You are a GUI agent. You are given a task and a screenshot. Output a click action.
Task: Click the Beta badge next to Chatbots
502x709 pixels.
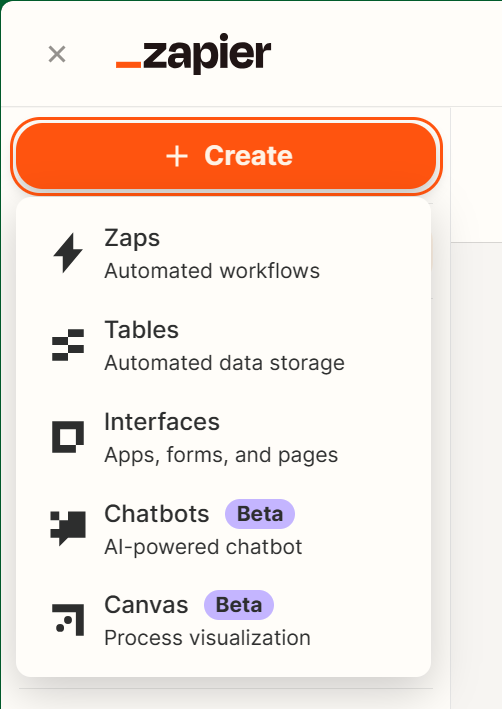(x=260, y=514)
